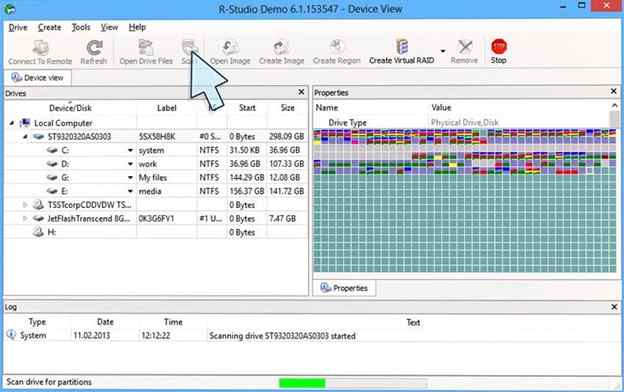Click the System log entry info icon
Screen dimensions: 624x392
click(11, 335)
